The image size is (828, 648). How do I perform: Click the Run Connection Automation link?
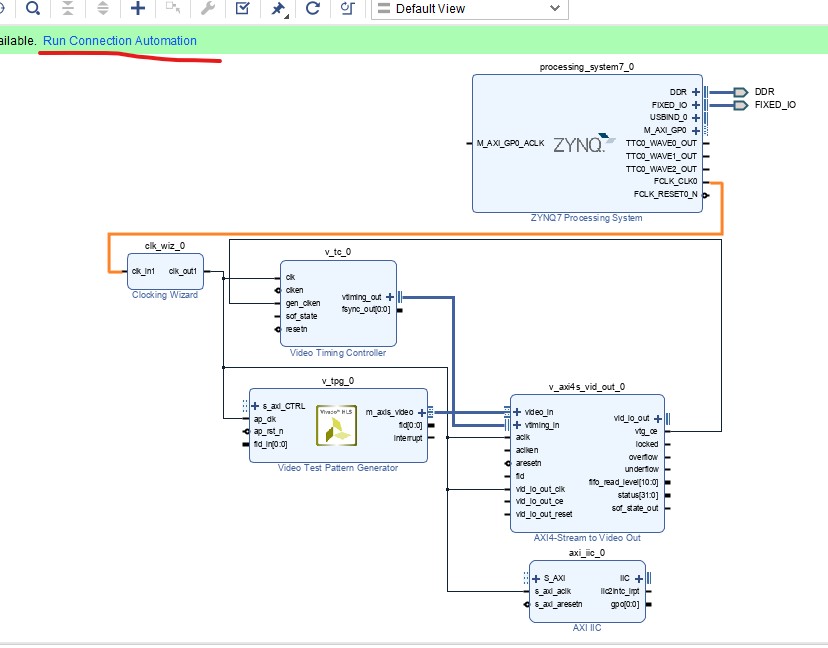point(120,41)
